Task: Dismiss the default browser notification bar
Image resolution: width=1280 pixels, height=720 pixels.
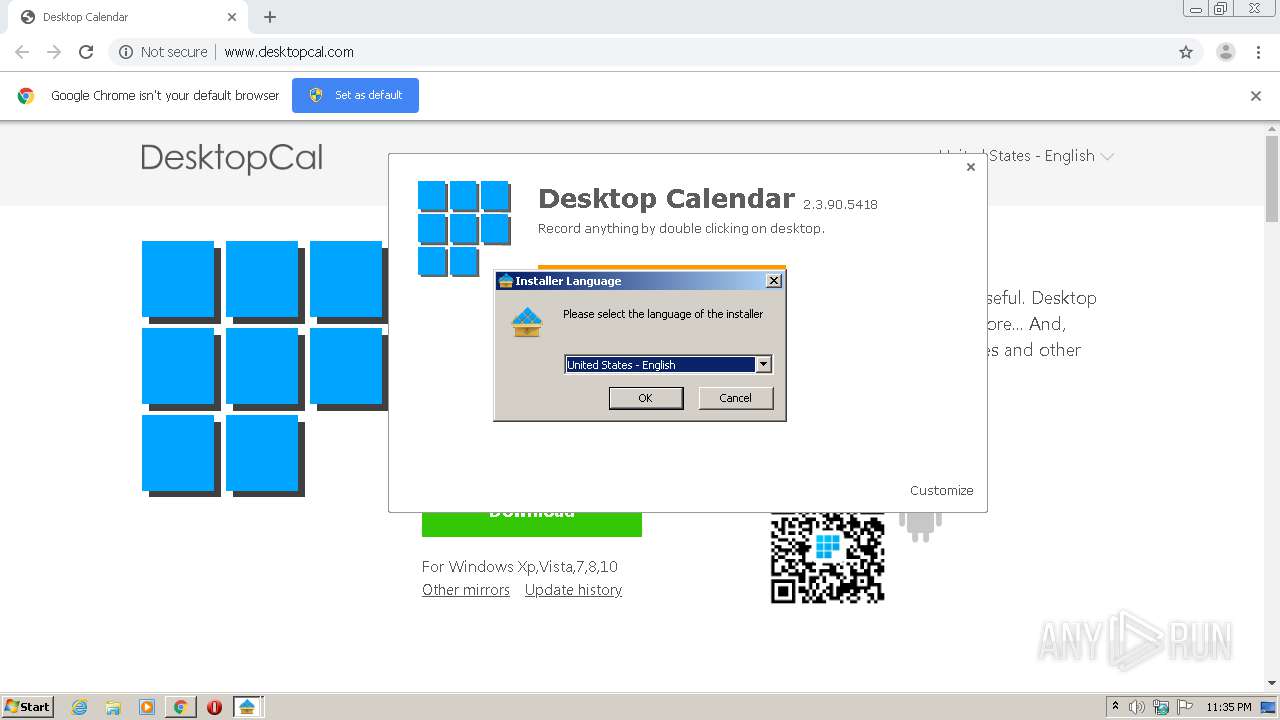Action: (1256, 96)
